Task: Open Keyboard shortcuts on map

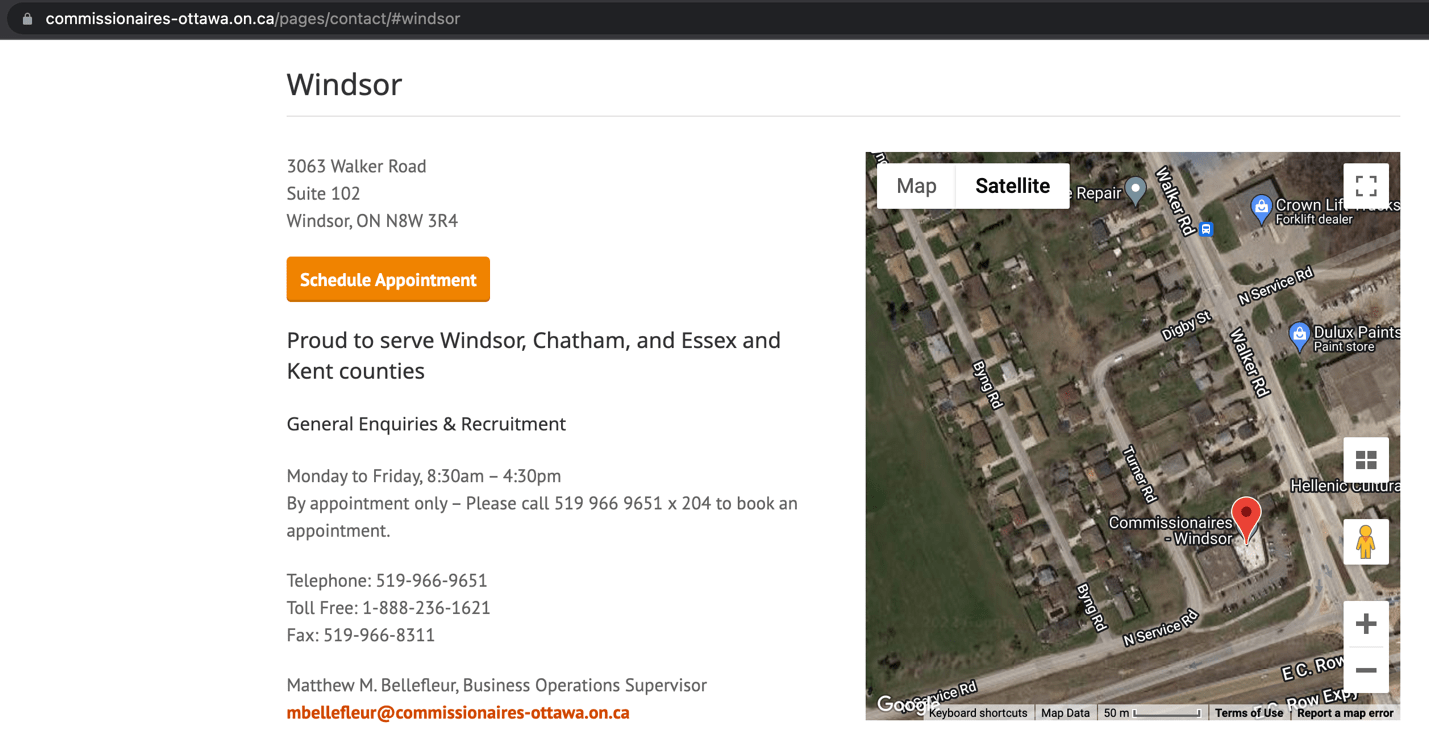Action: [978, 713]
